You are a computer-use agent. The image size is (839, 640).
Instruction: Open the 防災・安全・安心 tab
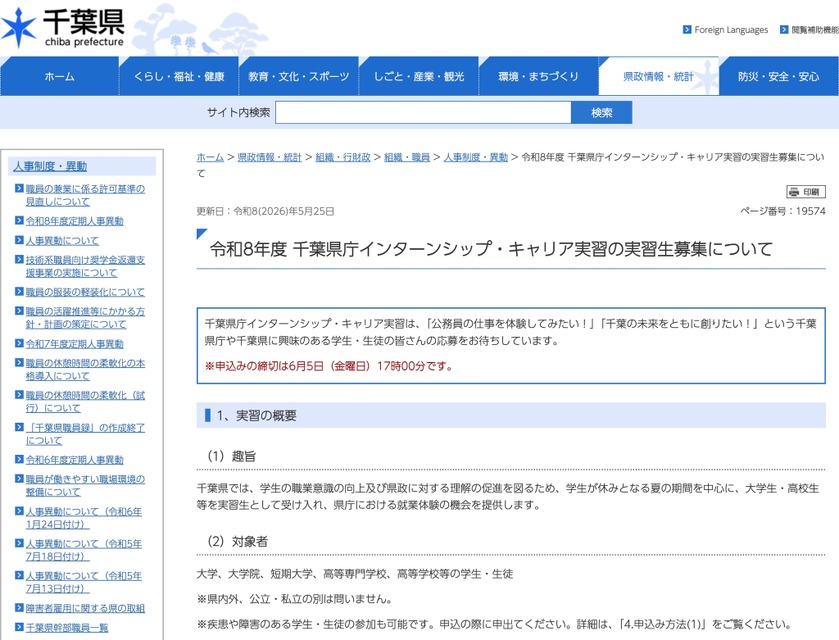779,76
